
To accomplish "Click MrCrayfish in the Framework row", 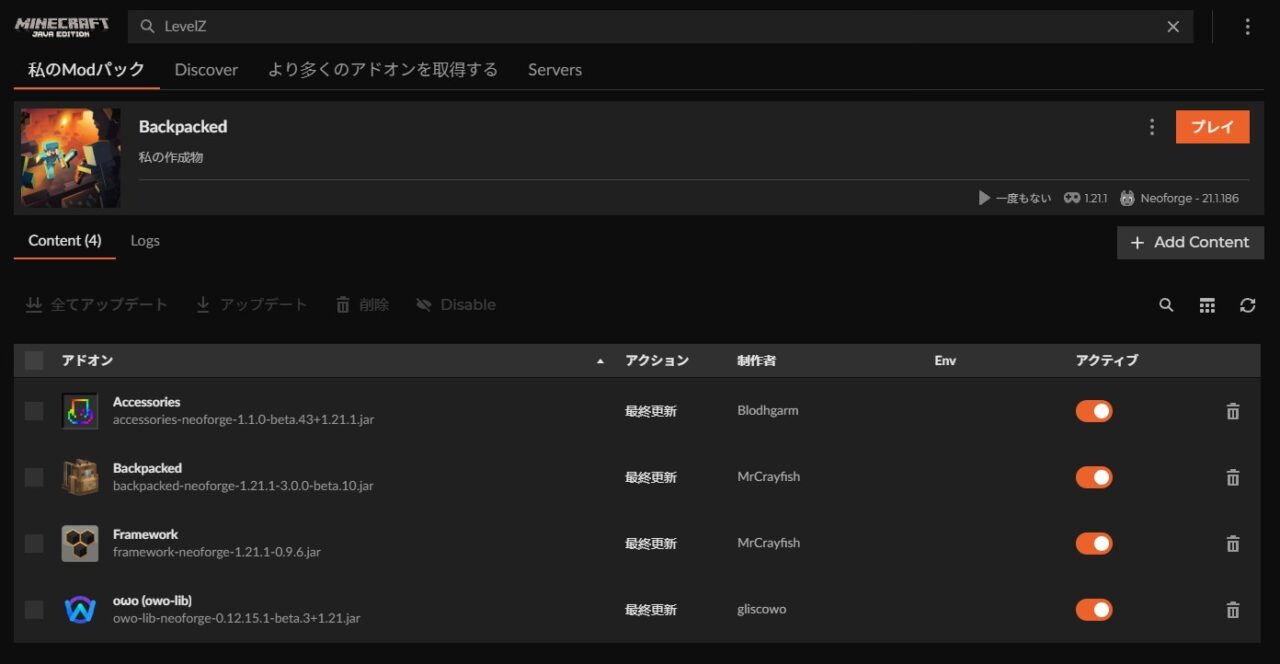I will click(x=769, y=543).
